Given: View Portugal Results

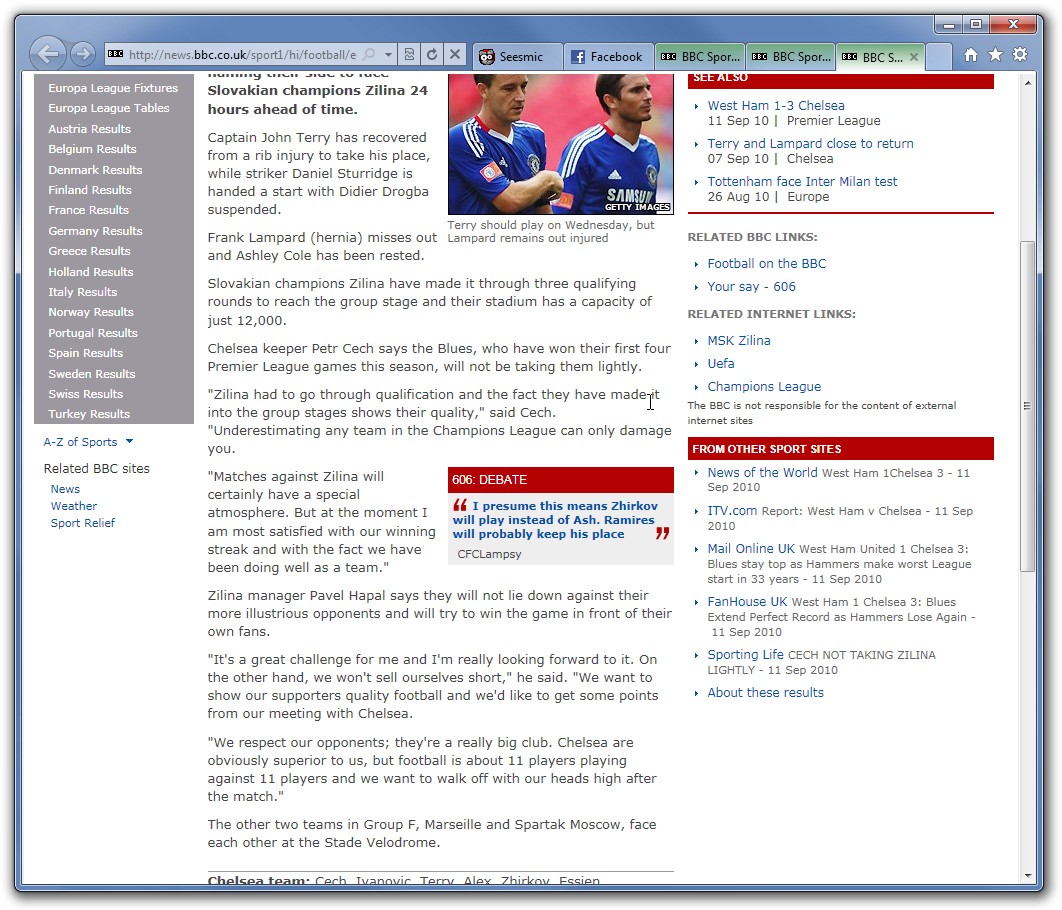Looking at the screenshot, I should click(93, 333).
